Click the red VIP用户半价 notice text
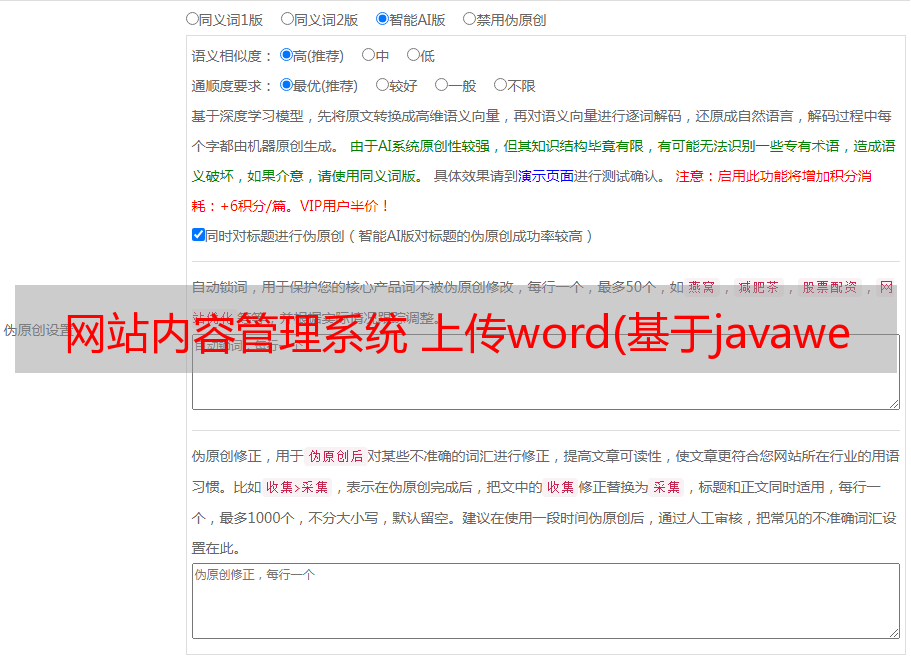The height and width of the screenshot is (658, 911). pos(345,206)
